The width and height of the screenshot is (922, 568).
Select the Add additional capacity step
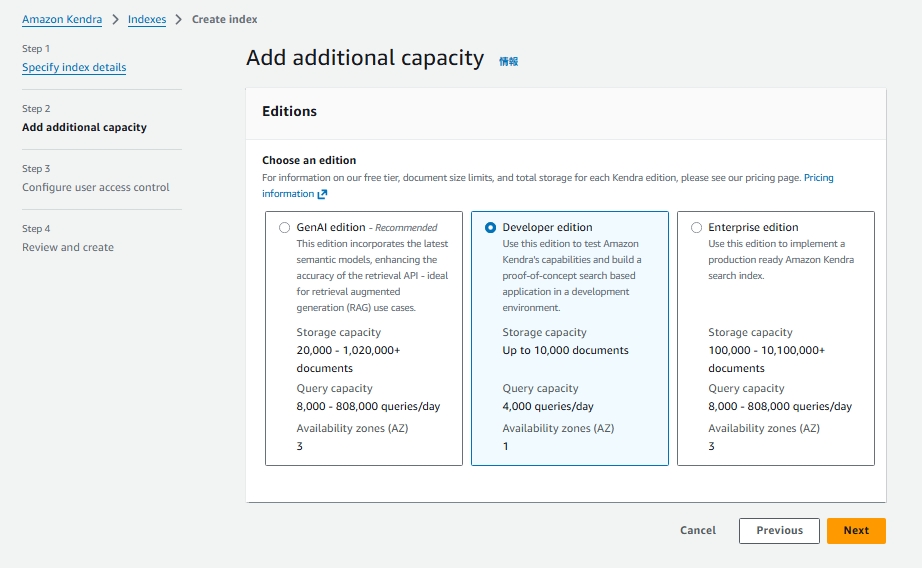click(84, 127)
